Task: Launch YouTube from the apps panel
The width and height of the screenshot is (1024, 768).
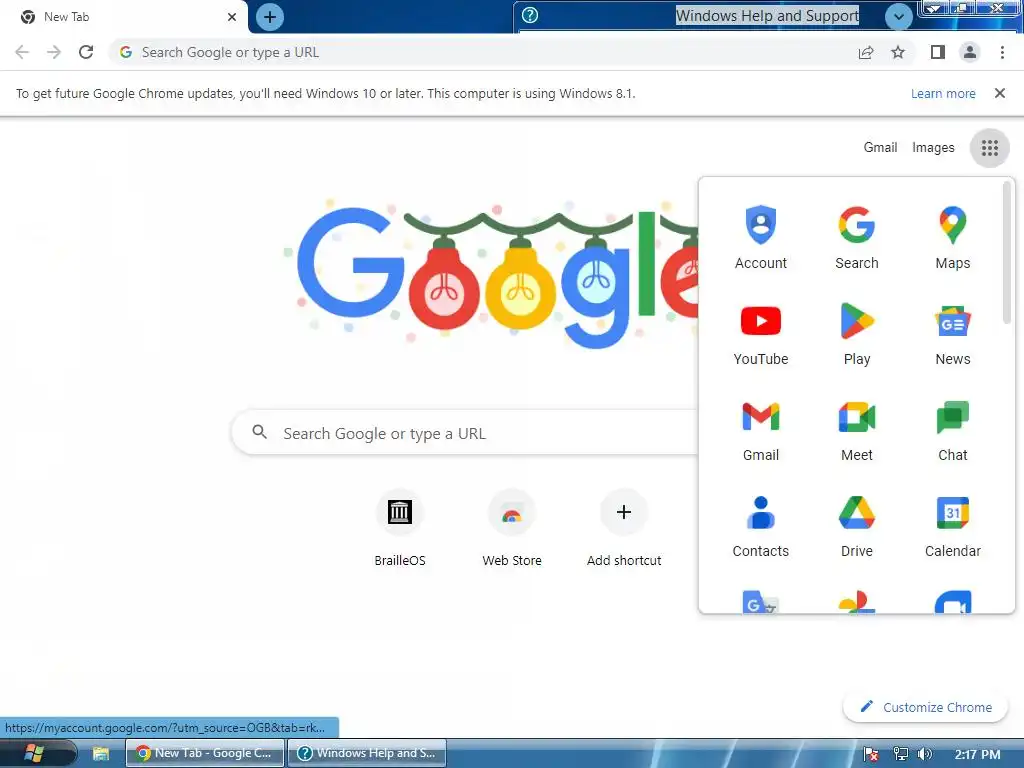Action: [x=760, y=334]
